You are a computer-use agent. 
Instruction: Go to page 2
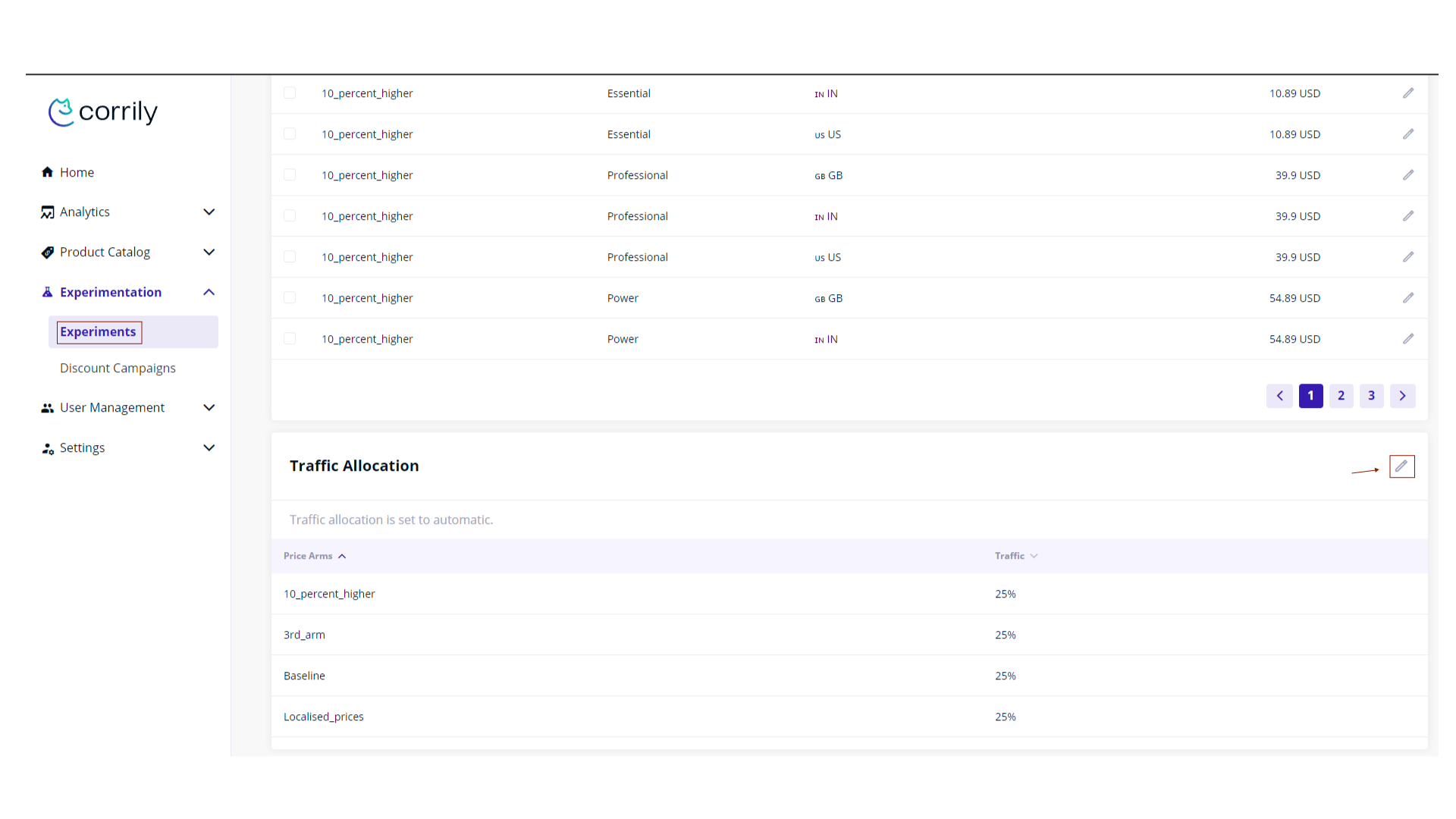click(x=1341, y=396)
